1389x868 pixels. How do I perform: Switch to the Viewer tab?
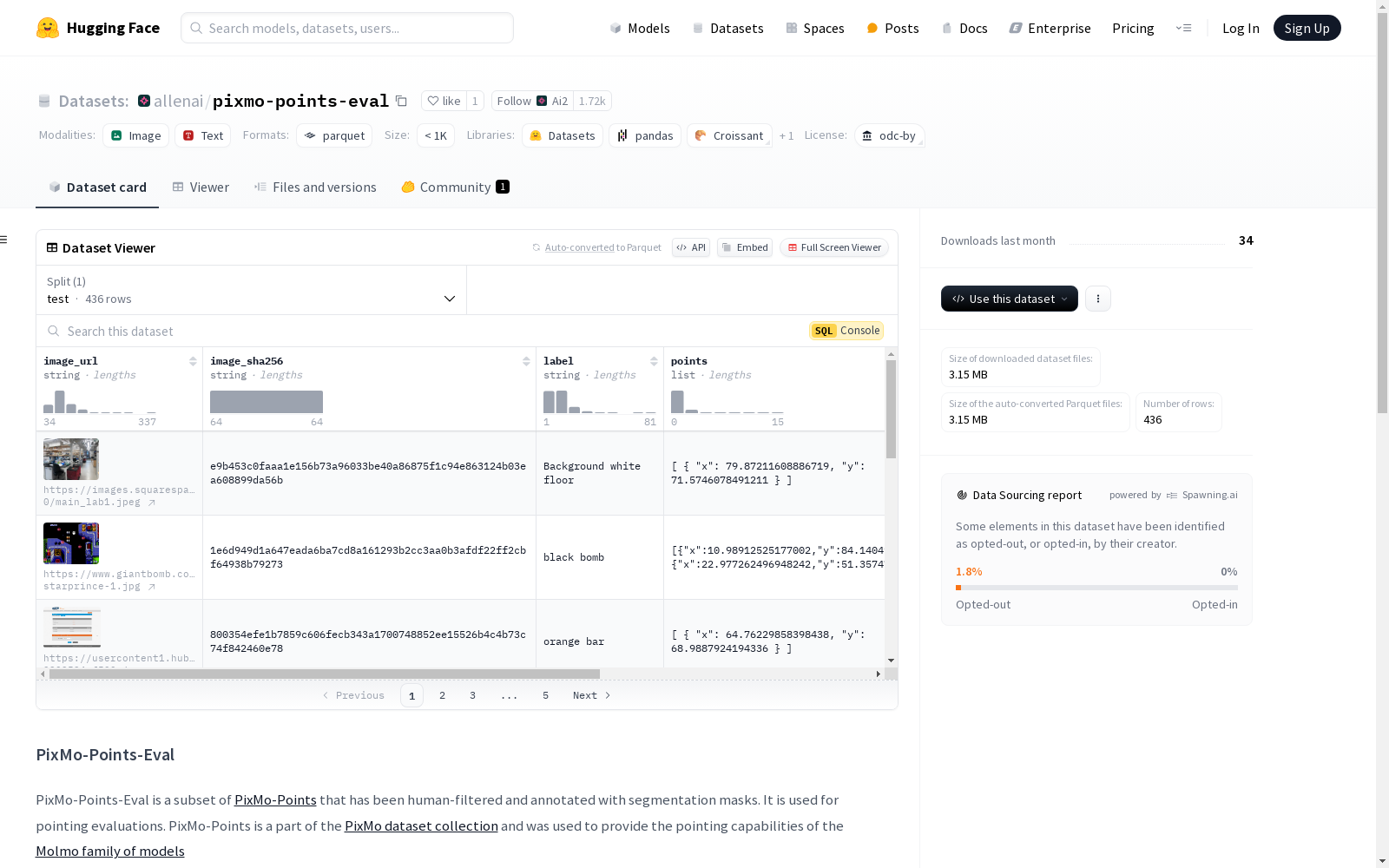pyautogui.click(x=201, y=187)
